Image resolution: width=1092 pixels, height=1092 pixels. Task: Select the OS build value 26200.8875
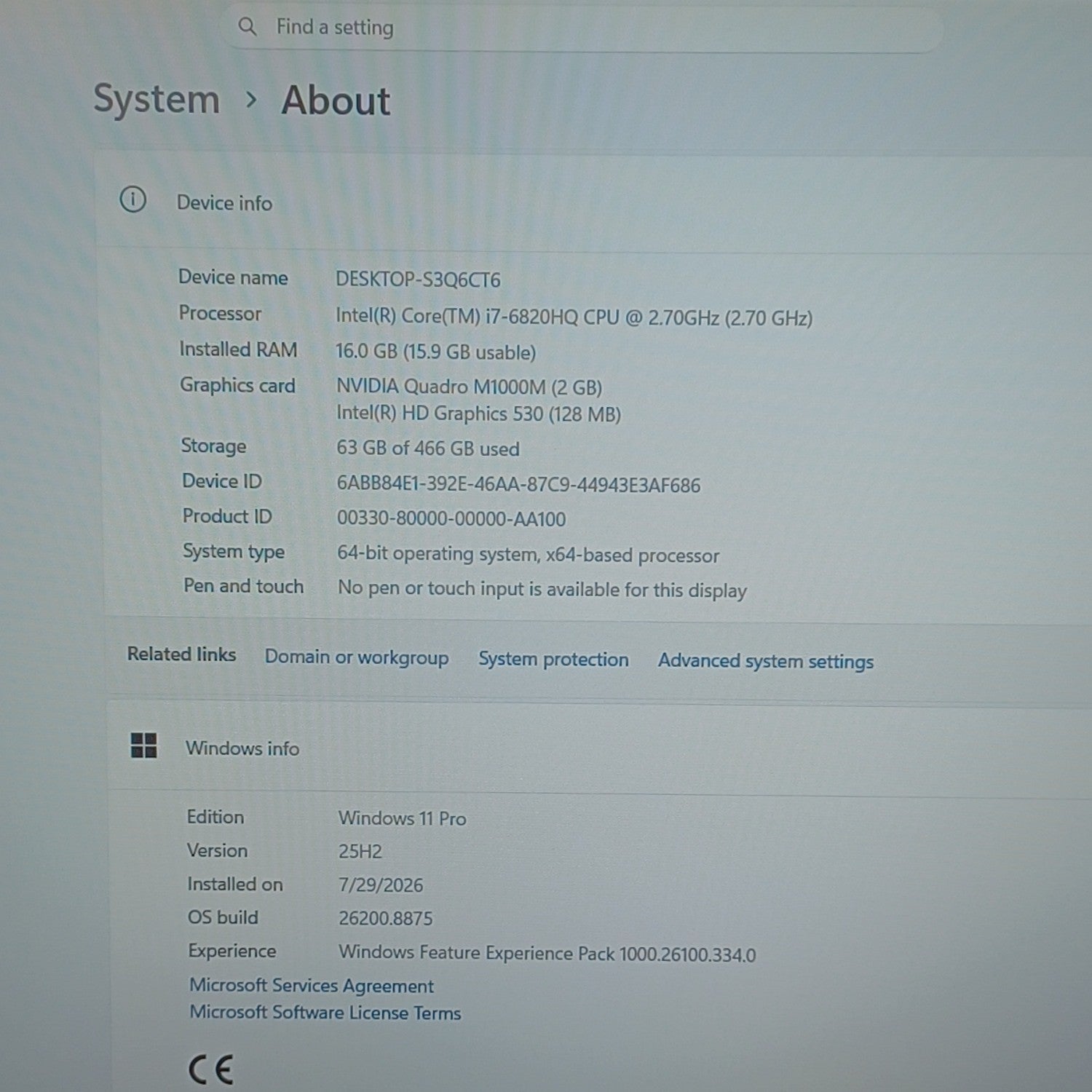pos(386,919)
